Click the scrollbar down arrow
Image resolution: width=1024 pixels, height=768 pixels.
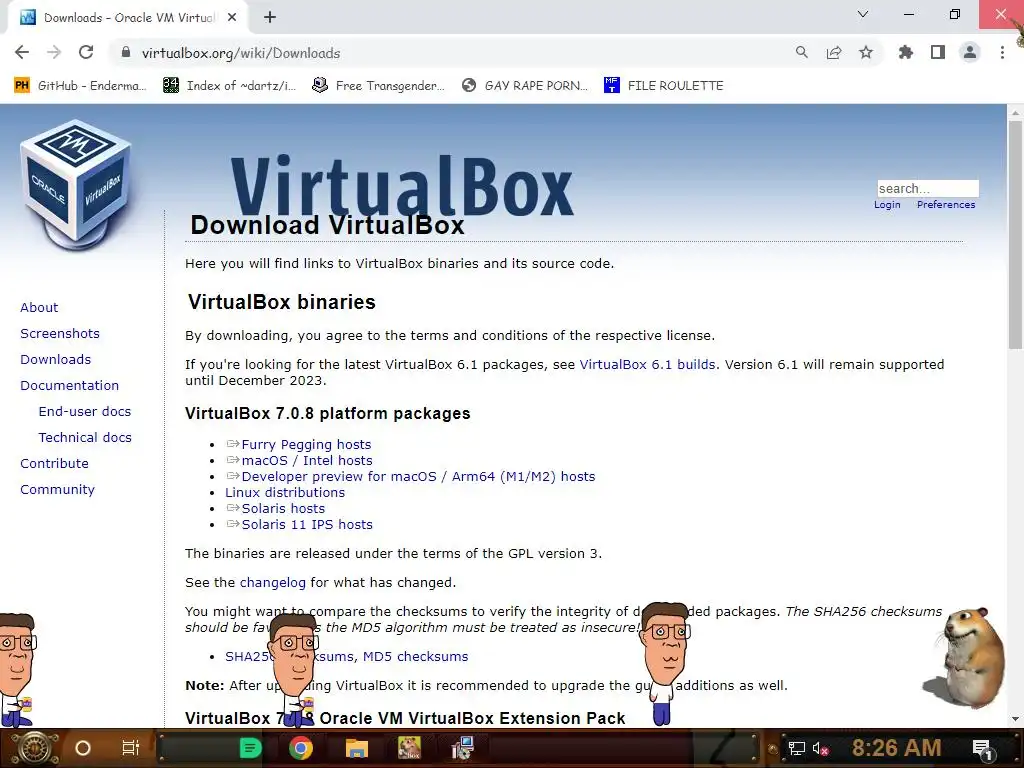(1015, 719)
